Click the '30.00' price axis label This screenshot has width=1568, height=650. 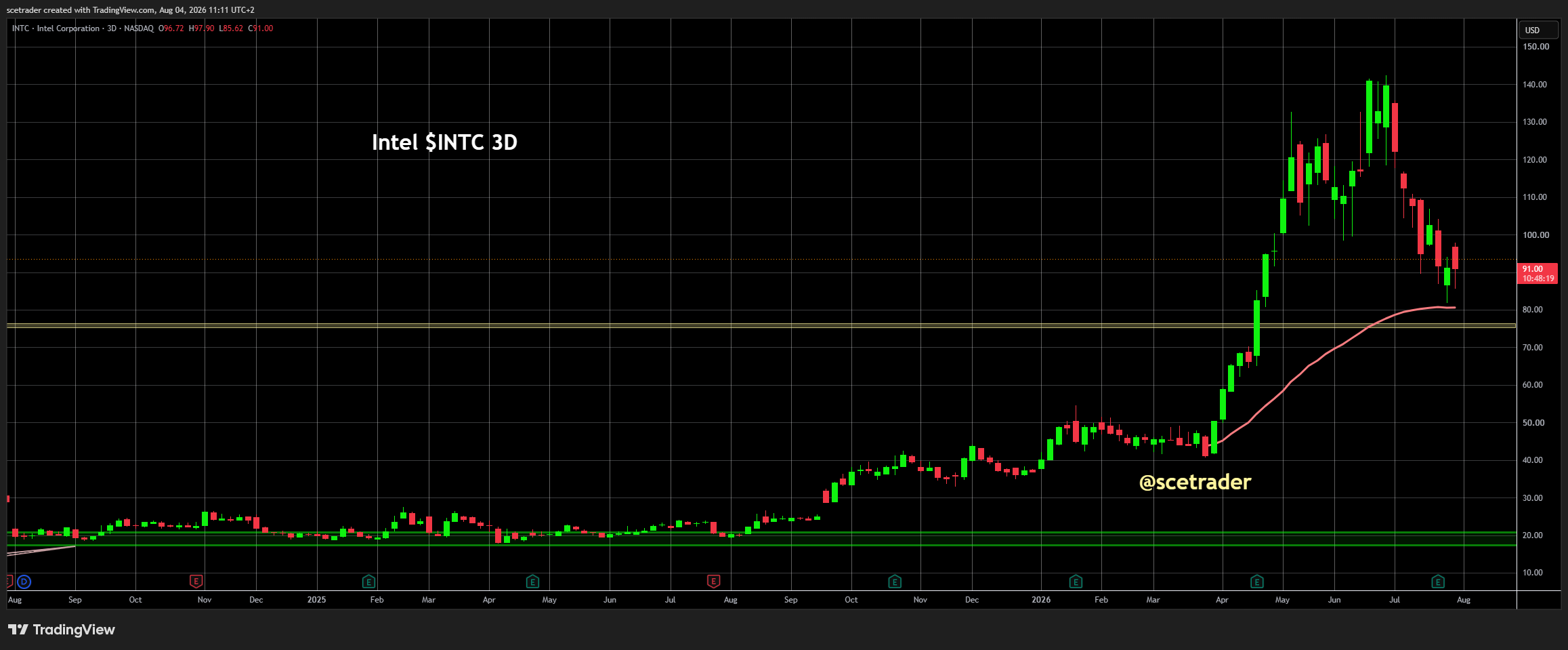1533,498
